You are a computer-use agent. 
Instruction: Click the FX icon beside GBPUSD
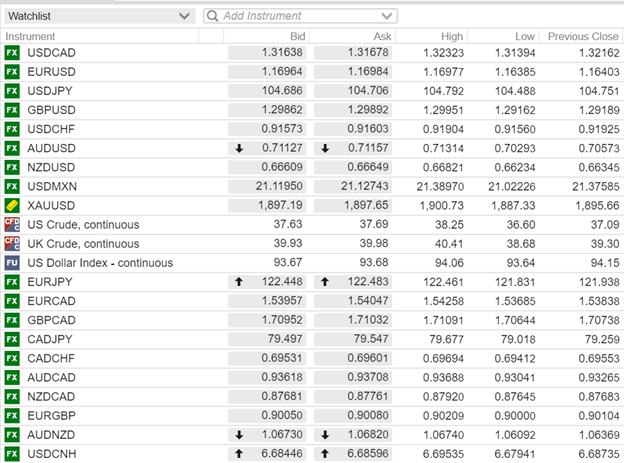tap(12, 110)
